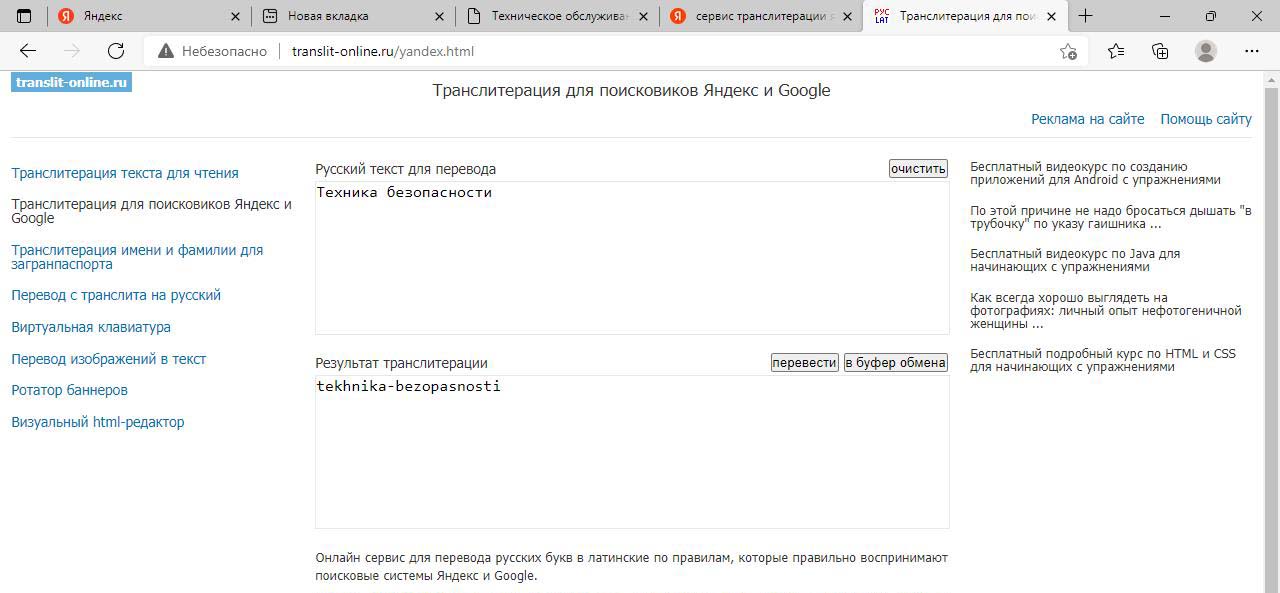Close the Техническое обслуживание tab
Screen dimensions: 1280x593
tap(643, 16)
